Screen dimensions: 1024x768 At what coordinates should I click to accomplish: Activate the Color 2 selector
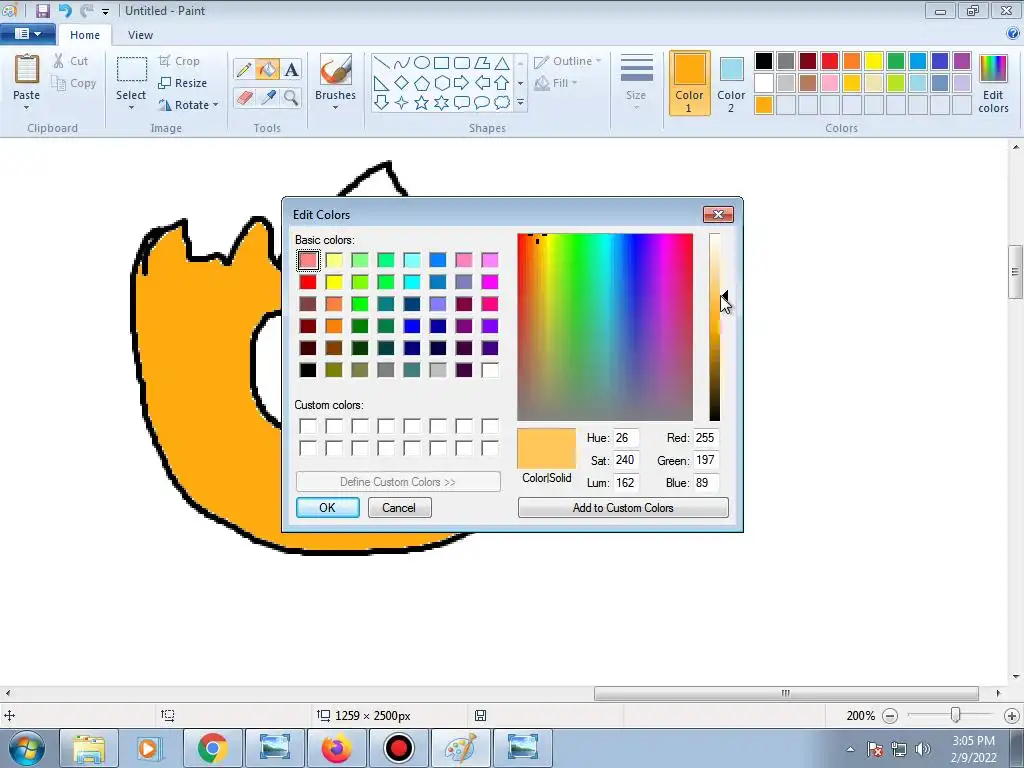click(x=731, y=83)
